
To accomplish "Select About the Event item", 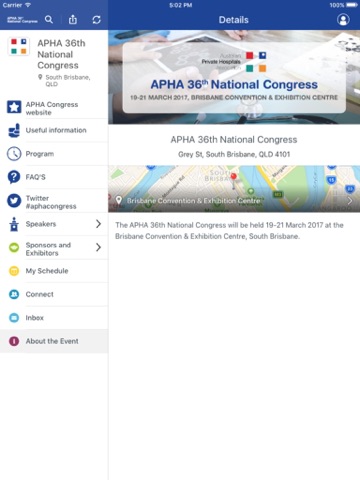I will (54, 341).
